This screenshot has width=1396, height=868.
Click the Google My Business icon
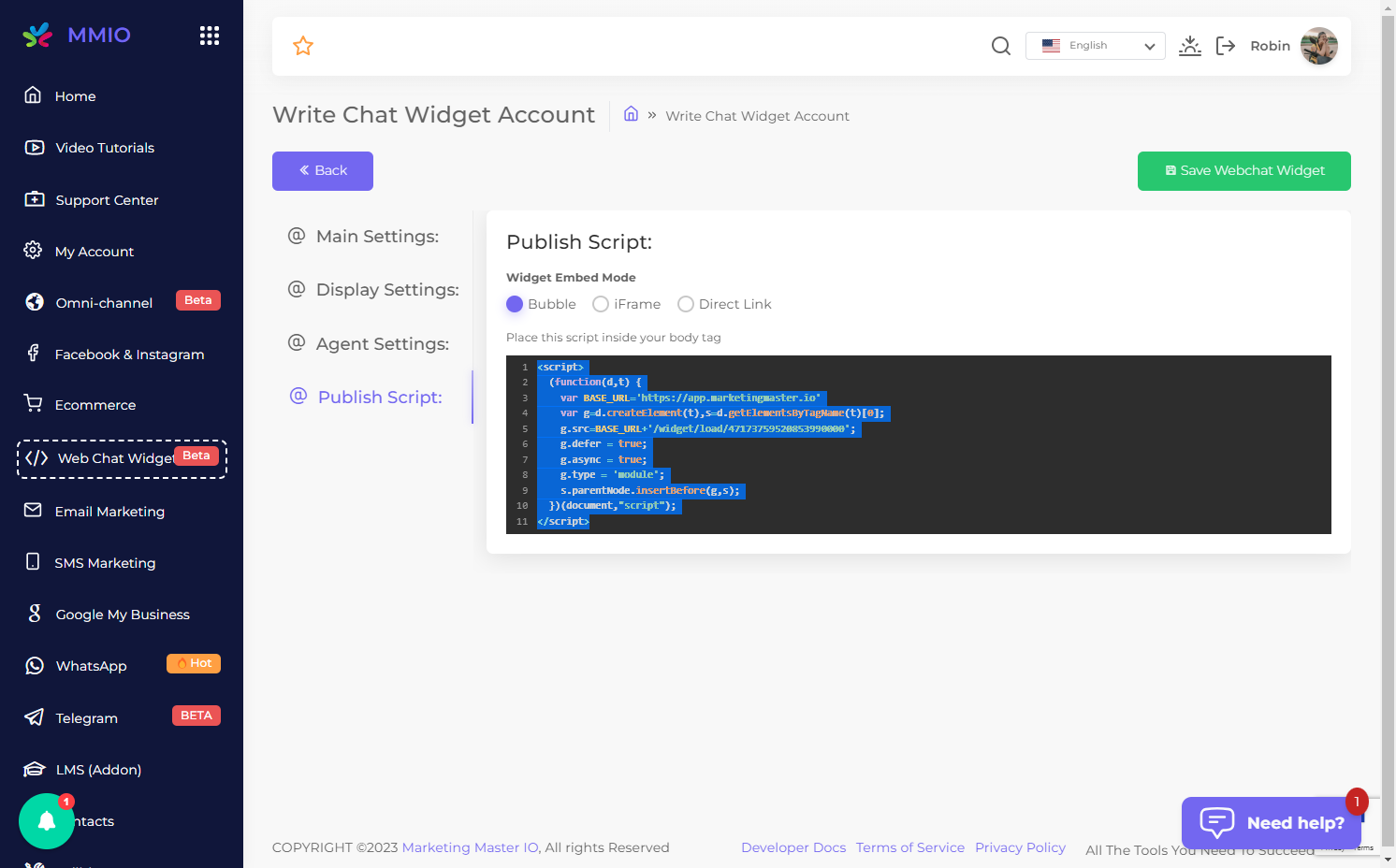click(x=35, y=613)
